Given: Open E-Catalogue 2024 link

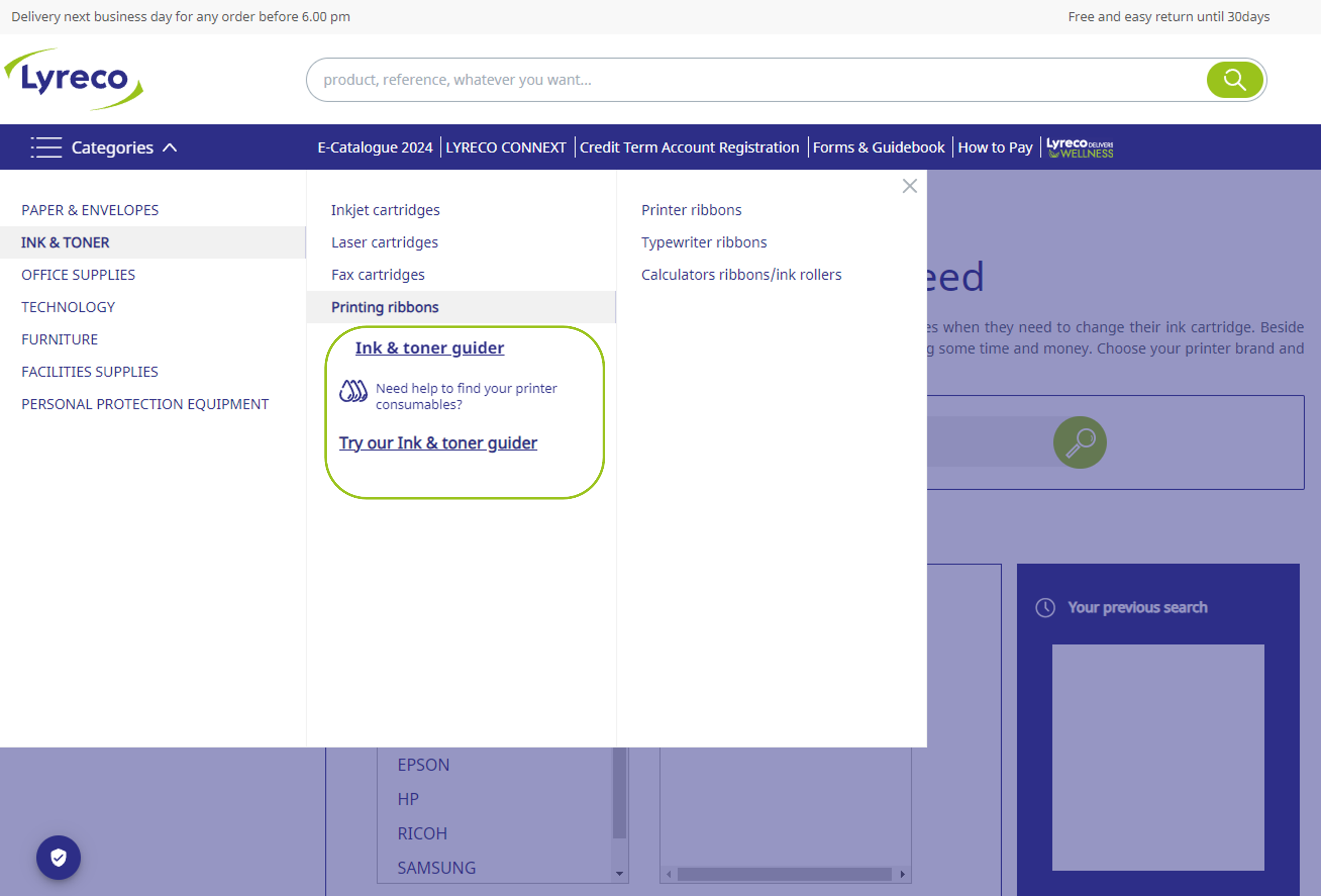Looking at the screenshot, I should pyautogui.click(x=375, y=147).
